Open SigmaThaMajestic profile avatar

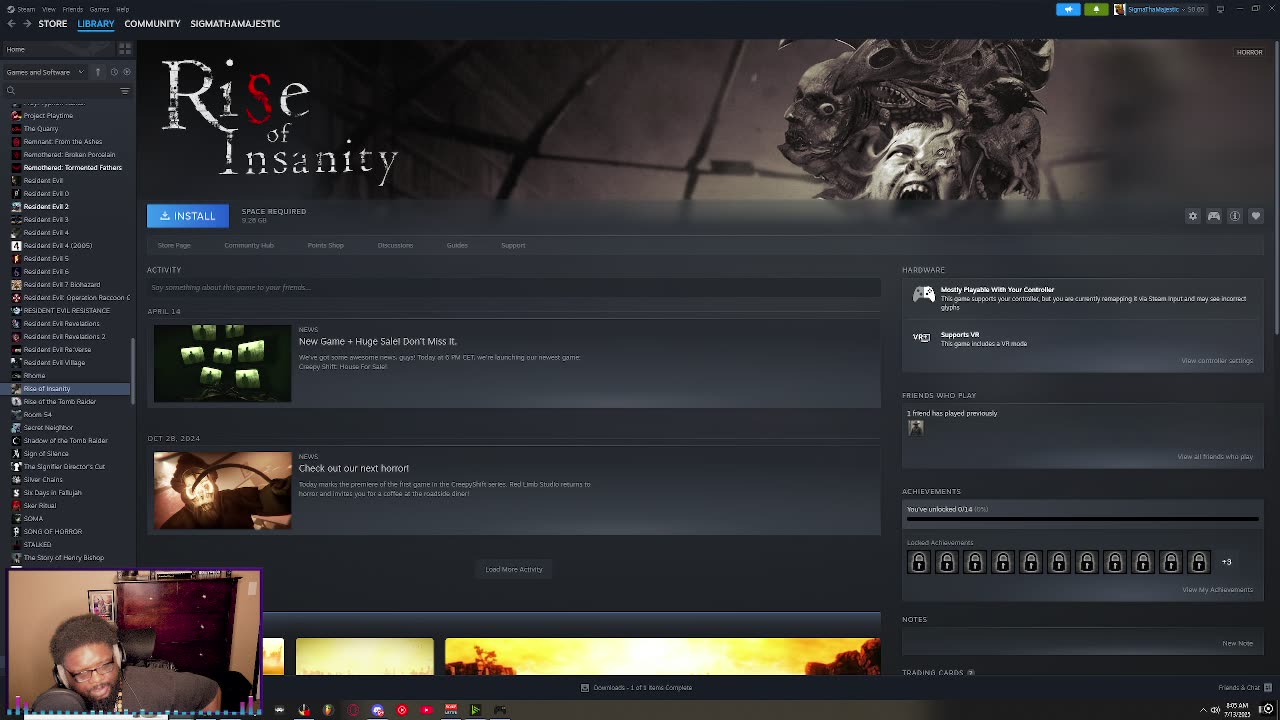(1120, 9)
